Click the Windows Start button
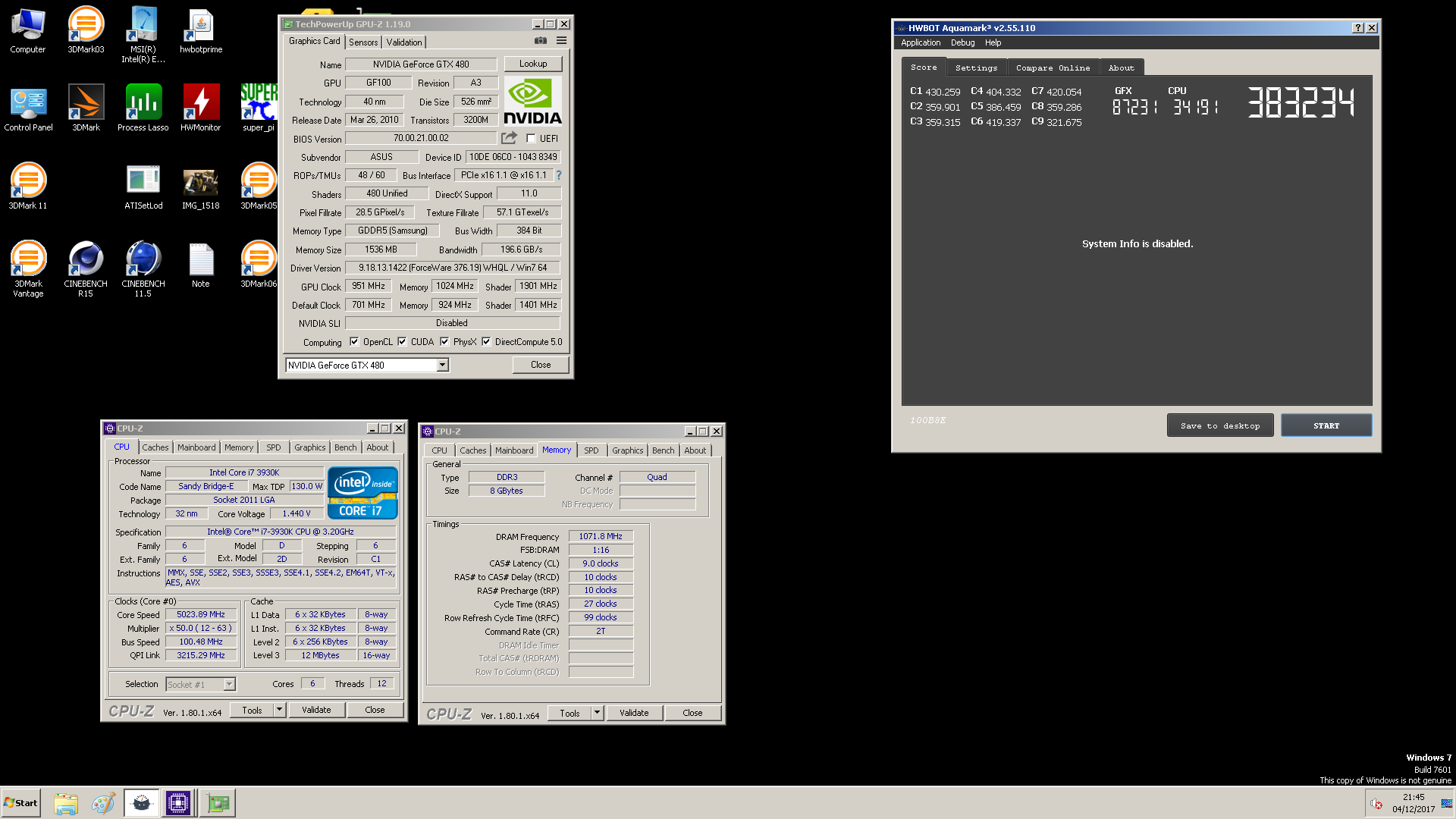Screen dimensions: 1456x819 tap(20, 803)
